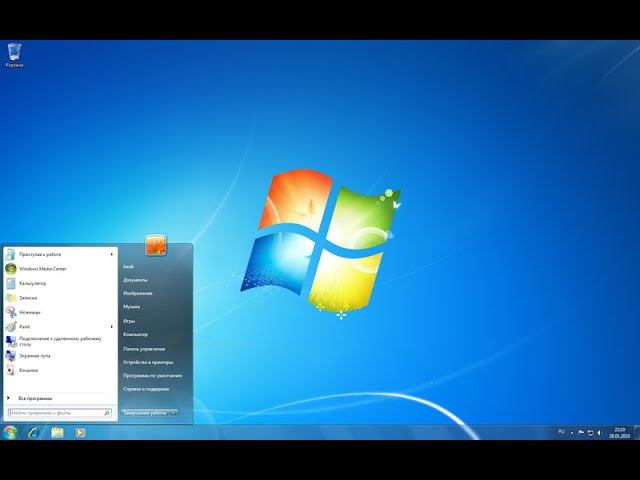Image resolution: width=640 pixels, height=480 pixels.
Task: Show hidden tray icons arrow
Action: (572, 433)
